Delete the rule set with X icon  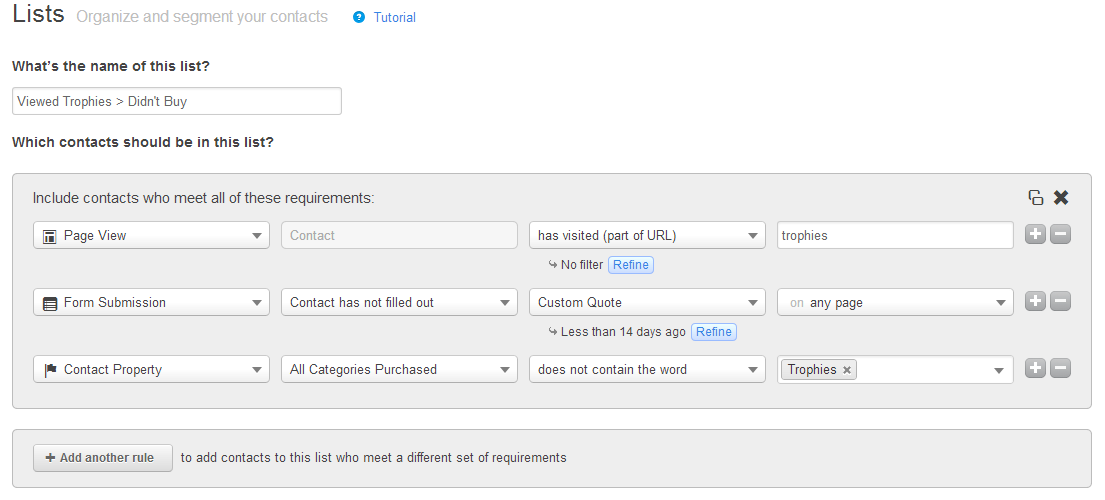pyautogui.click(x=1061, y=198)
